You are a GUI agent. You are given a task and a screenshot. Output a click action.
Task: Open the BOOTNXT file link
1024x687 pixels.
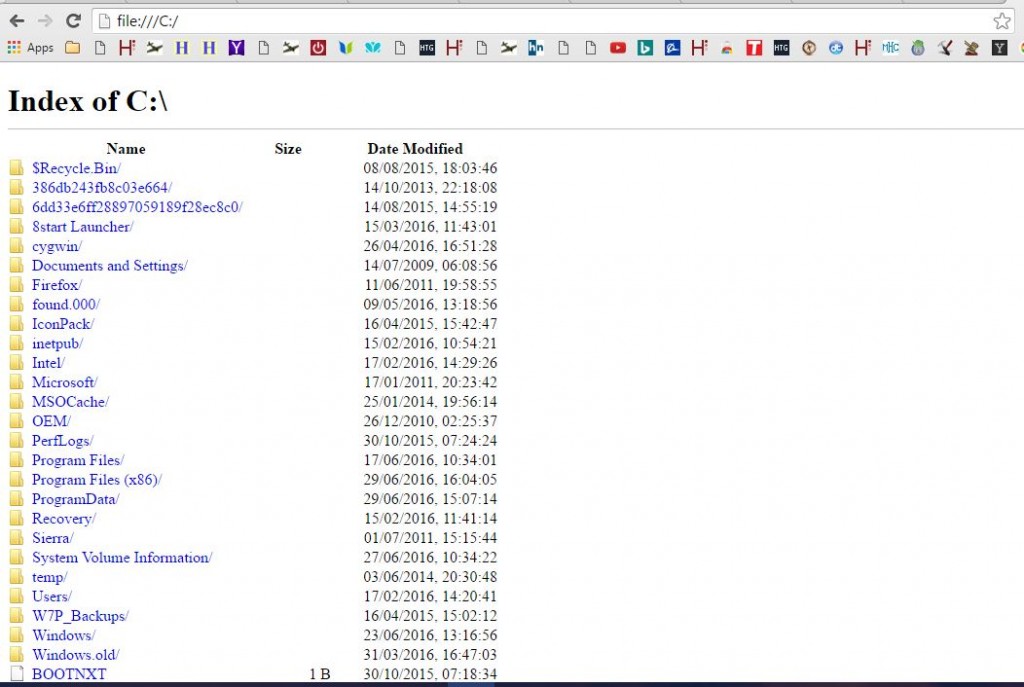[x=69, y=674]
